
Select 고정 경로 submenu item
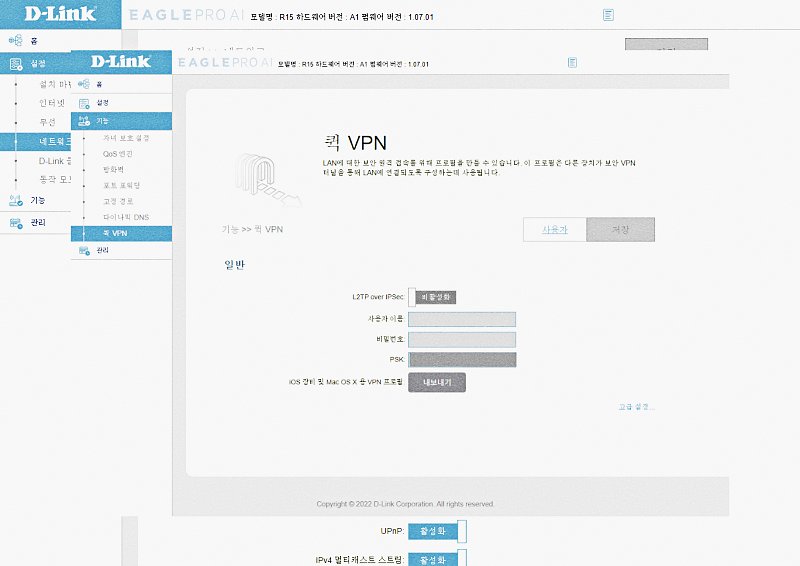[118, 201]
